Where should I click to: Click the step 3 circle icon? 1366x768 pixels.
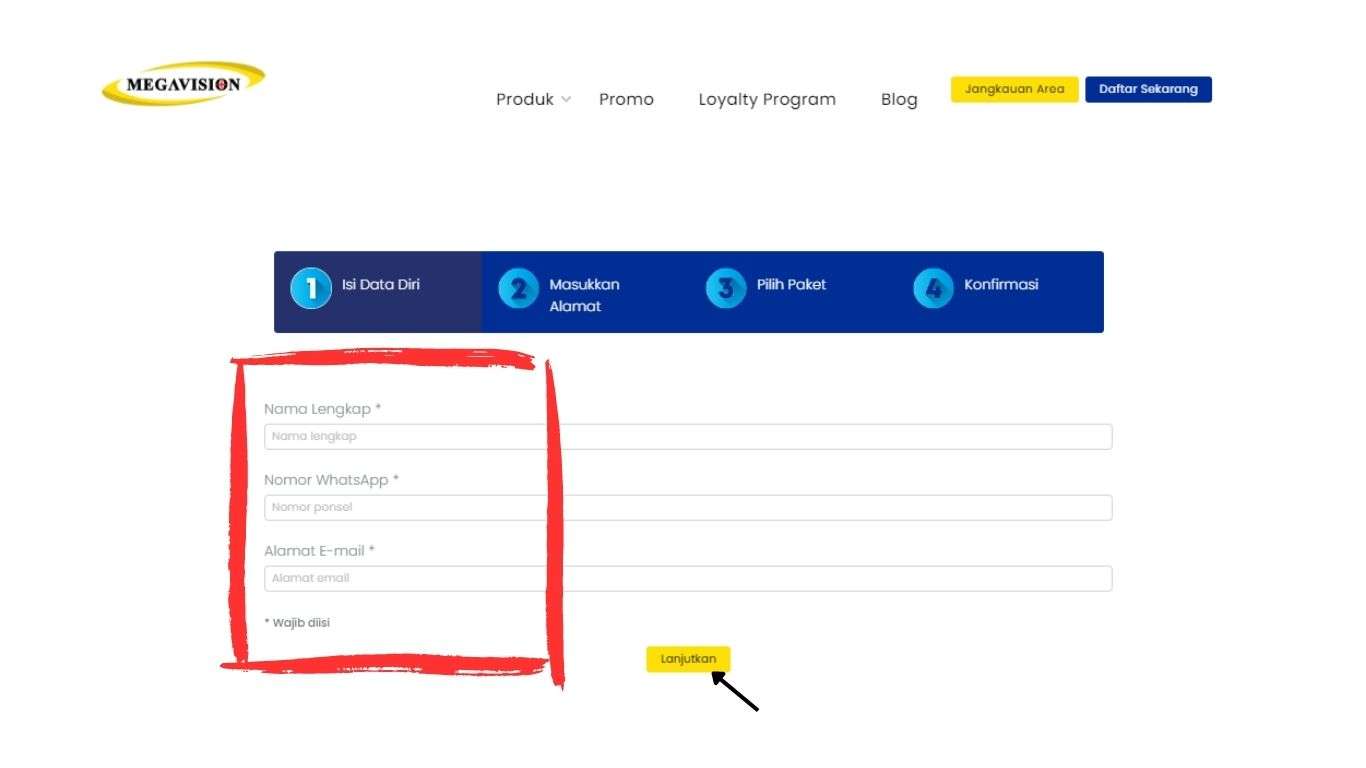pos(726,289)
